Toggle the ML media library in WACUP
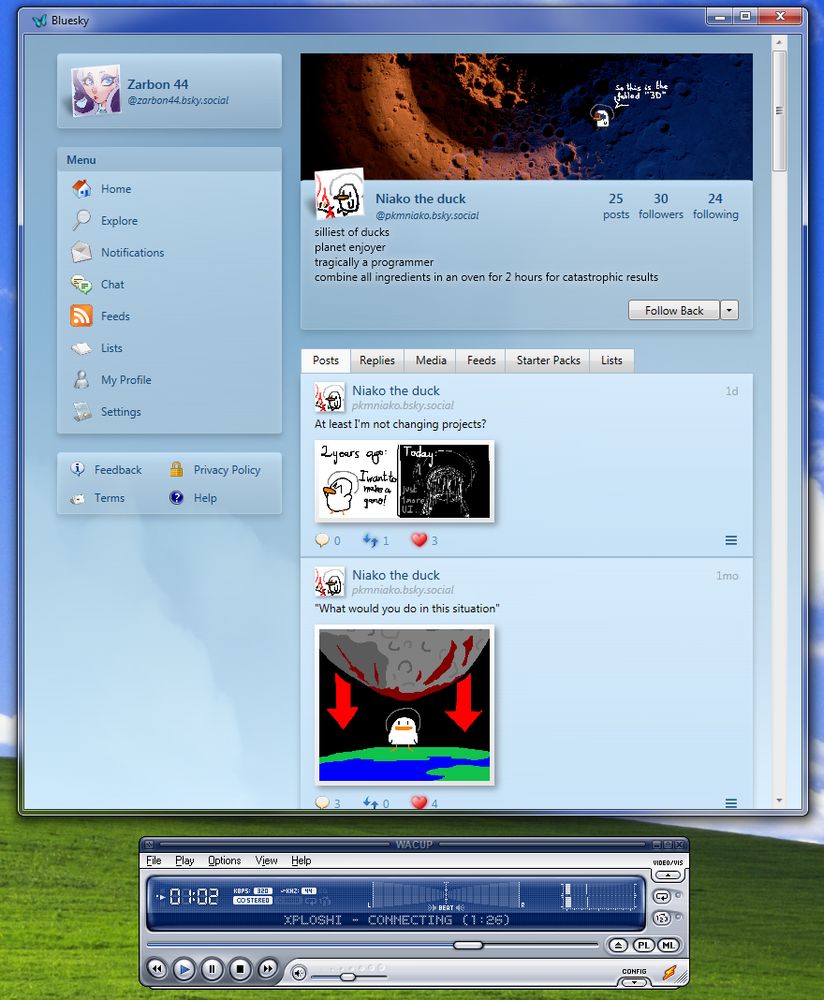The width and height of the screenshot is (824, 1000). pos(668,944)
